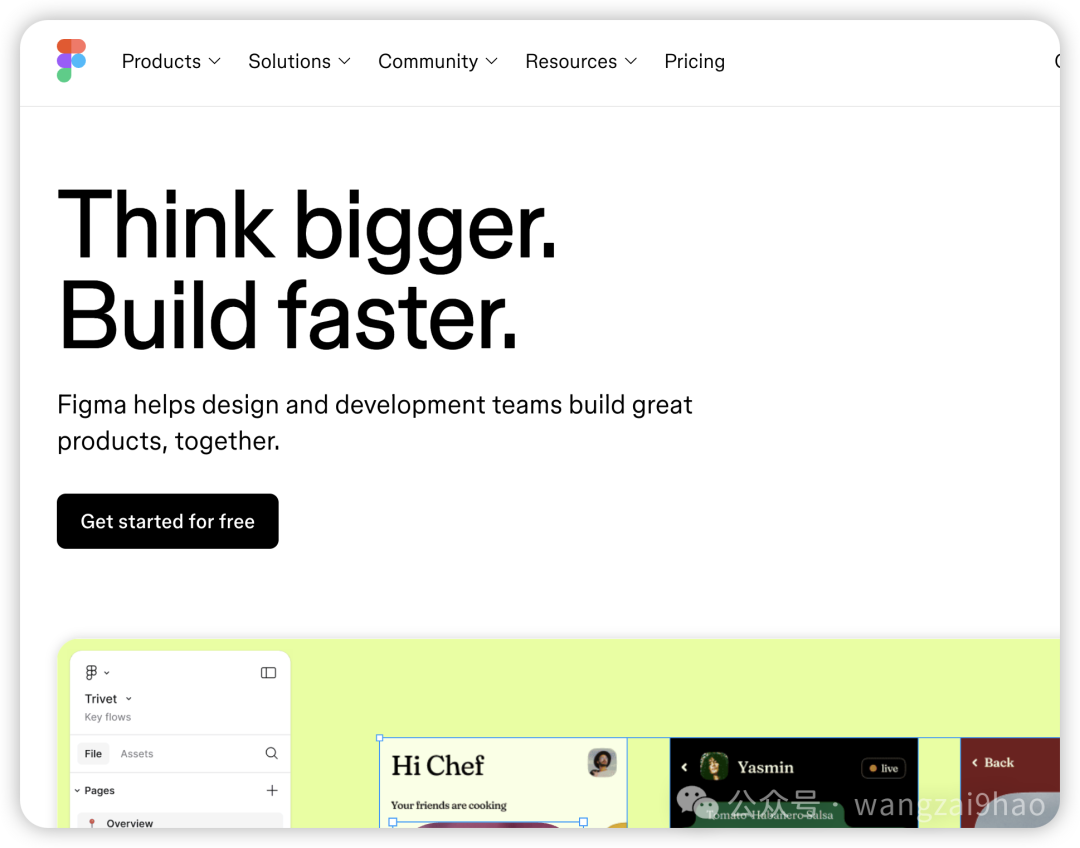This screenshot has width=1080, height=848.
Task: Click Yasmin's profile avatar
Action: pyautogui.click(x=714, y=766)
